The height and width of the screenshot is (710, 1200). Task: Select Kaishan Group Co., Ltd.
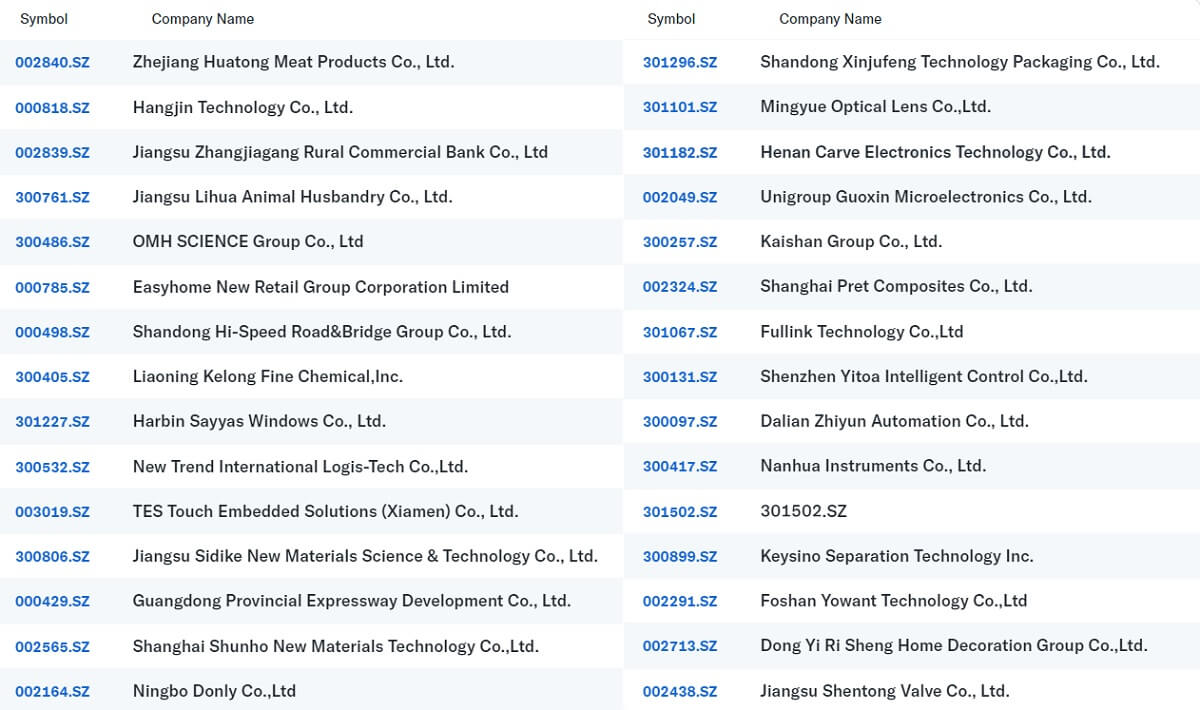852,241
